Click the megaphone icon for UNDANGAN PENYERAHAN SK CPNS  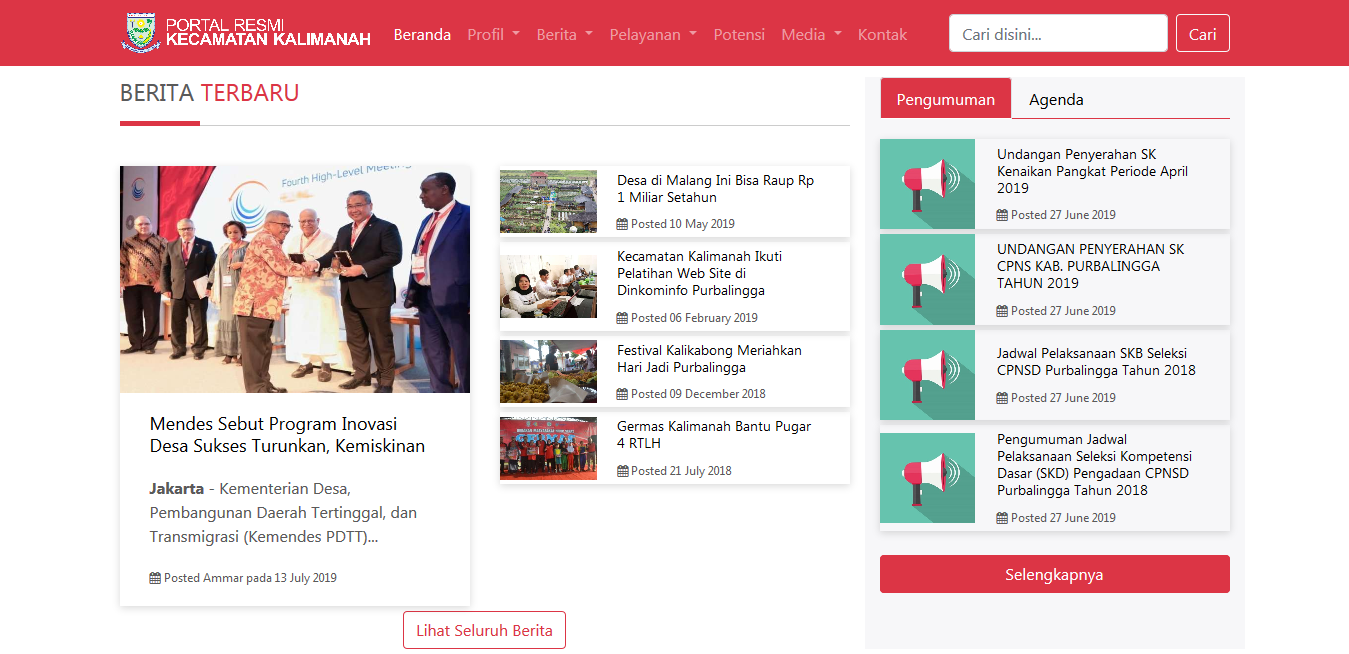[926, 280]
